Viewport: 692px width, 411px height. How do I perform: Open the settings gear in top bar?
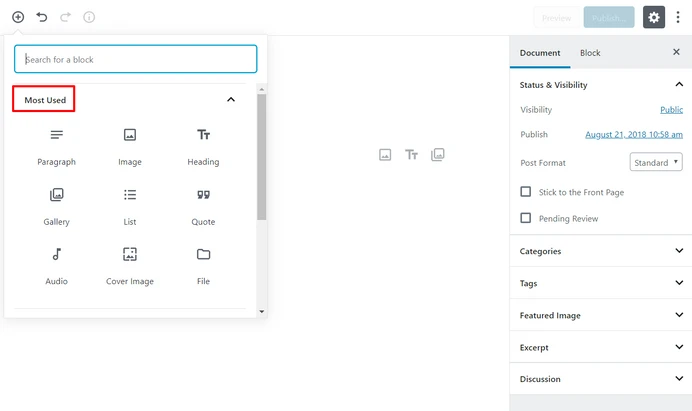pos(654,17)
